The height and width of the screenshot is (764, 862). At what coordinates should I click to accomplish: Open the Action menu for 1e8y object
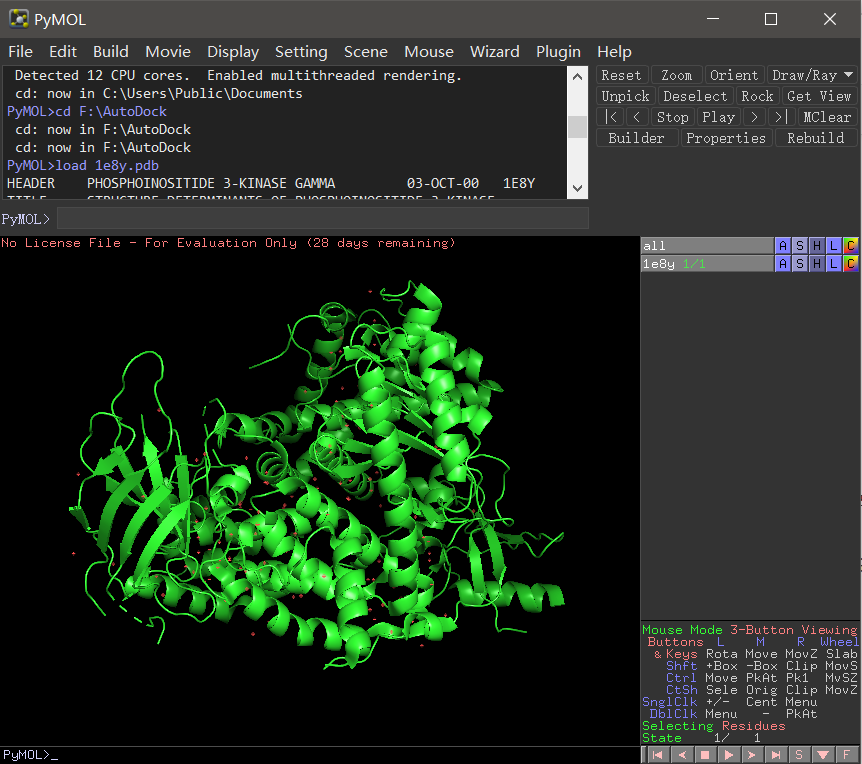tap(783, 264)
